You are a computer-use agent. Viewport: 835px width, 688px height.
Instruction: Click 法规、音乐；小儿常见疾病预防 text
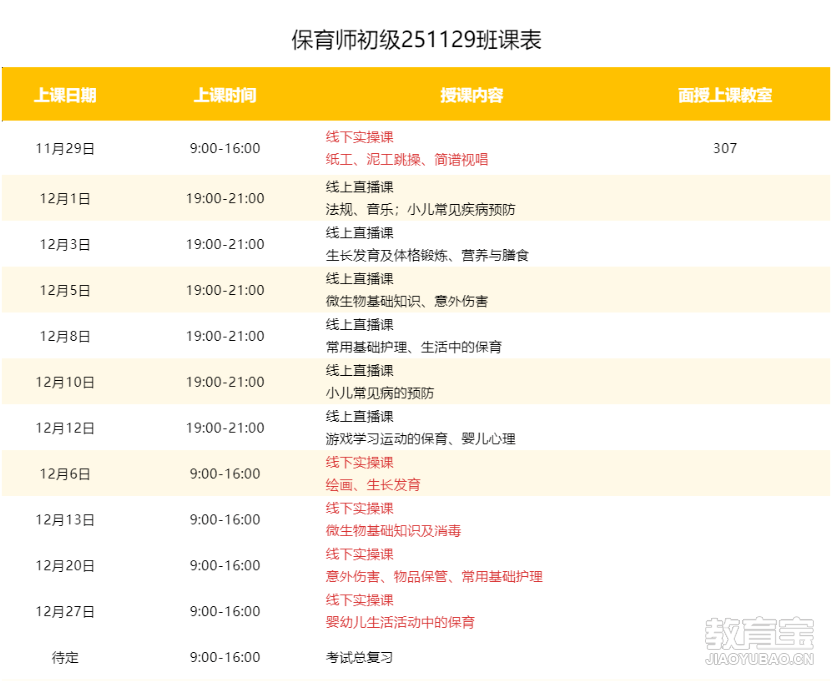pyautogui.click(x=420, y=210)
